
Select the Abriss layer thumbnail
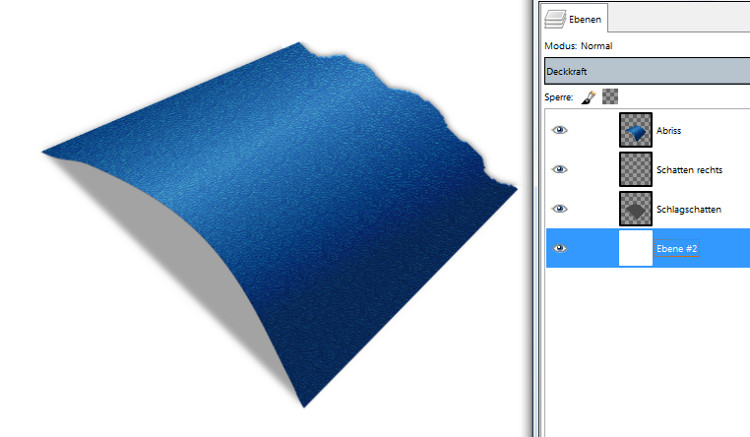pos(635,130)
